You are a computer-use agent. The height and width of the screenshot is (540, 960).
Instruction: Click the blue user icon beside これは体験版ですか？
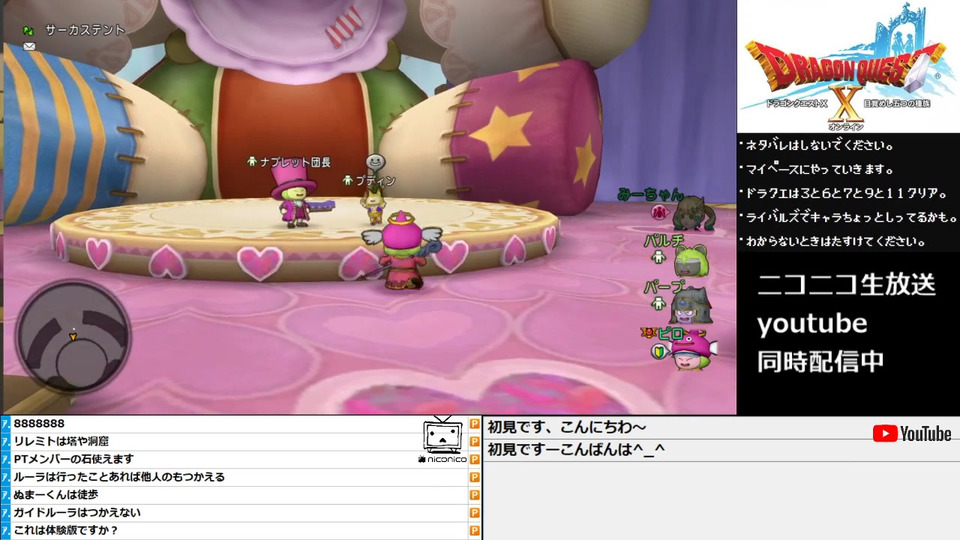[x=6, y=530]
